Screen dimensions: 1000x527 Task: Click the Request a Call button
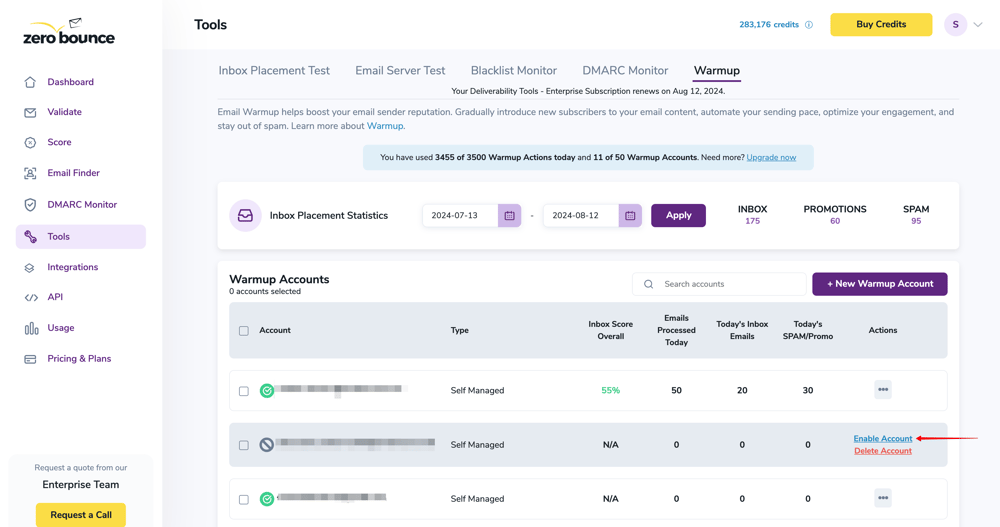[x=80, y=515]
